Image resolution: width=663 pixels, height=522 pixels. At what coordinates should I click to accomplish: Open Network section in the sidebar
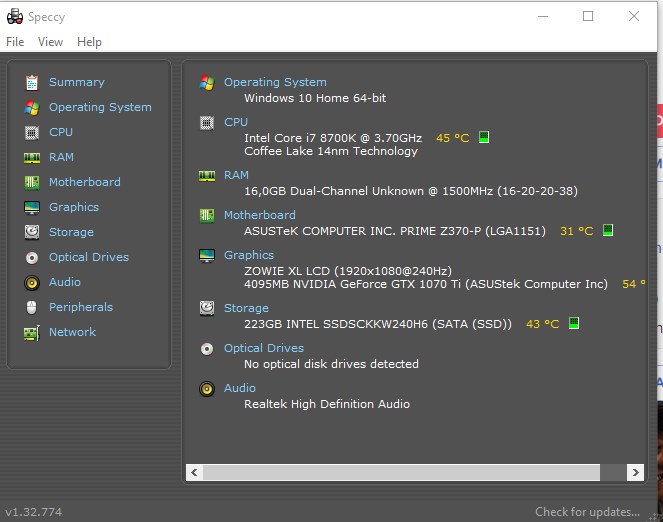click(72, 332)
